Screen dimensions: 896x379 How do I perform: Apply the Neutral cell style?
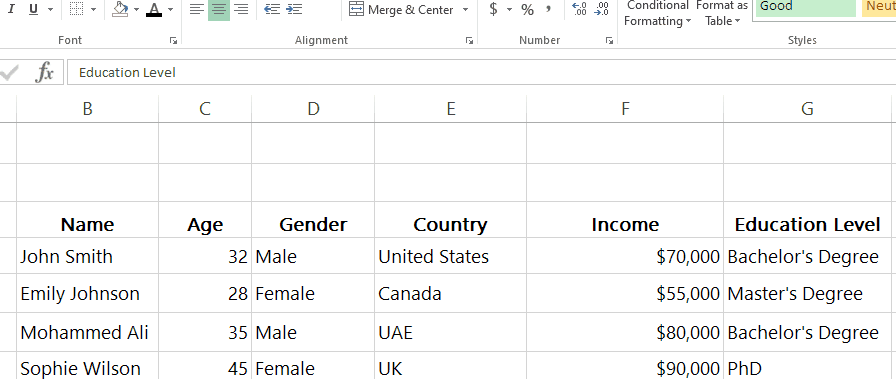click(x=879, y=8)
